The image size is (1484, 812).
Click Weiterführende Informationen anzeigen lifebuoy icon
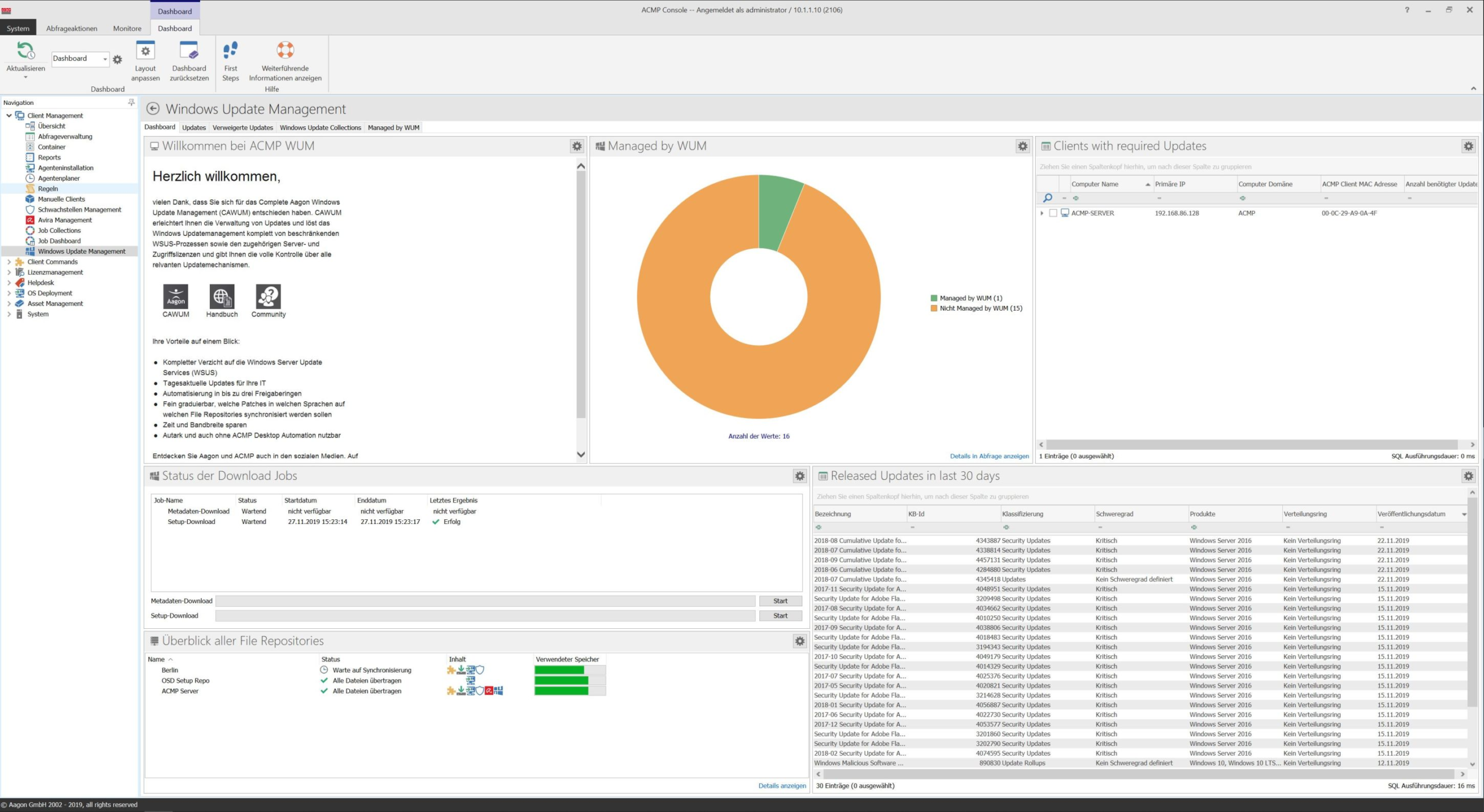tap(285, 50)
